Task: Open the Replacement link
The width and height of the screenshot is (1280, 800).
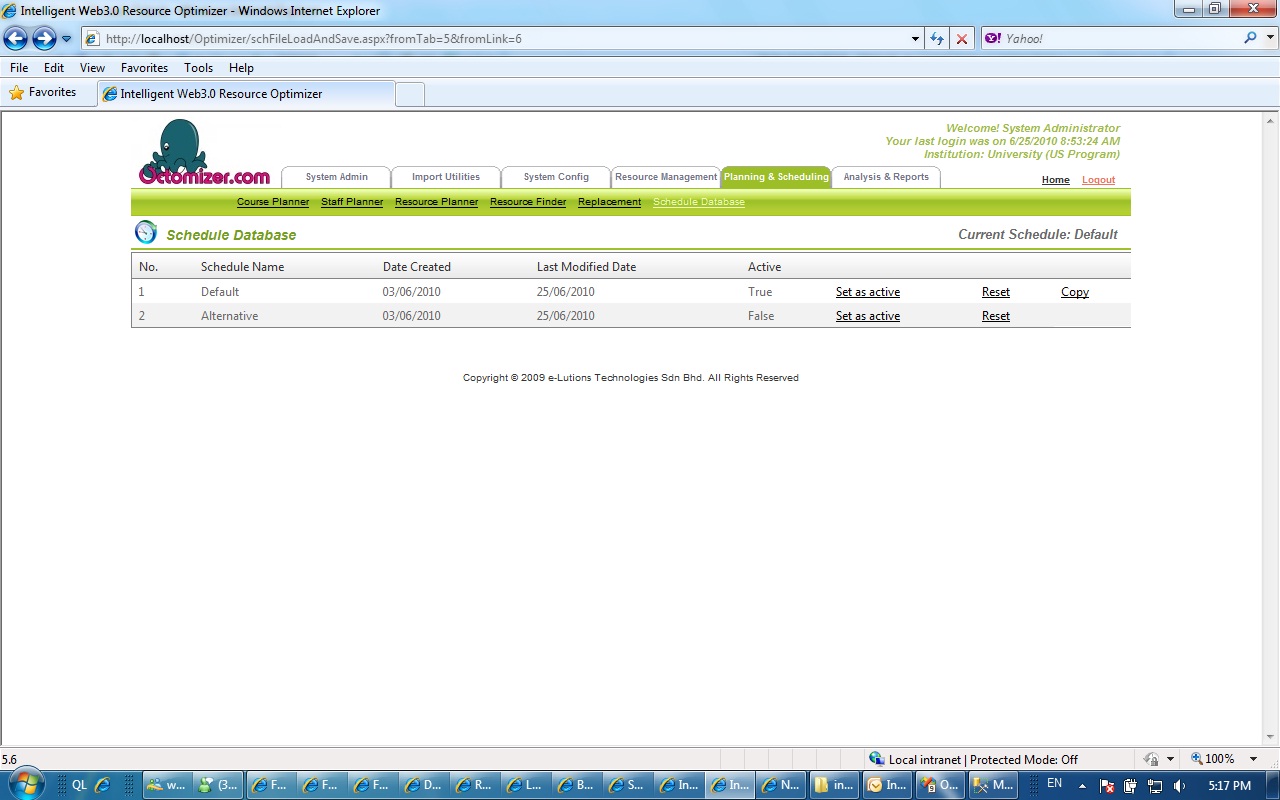Action: point(609,202)
